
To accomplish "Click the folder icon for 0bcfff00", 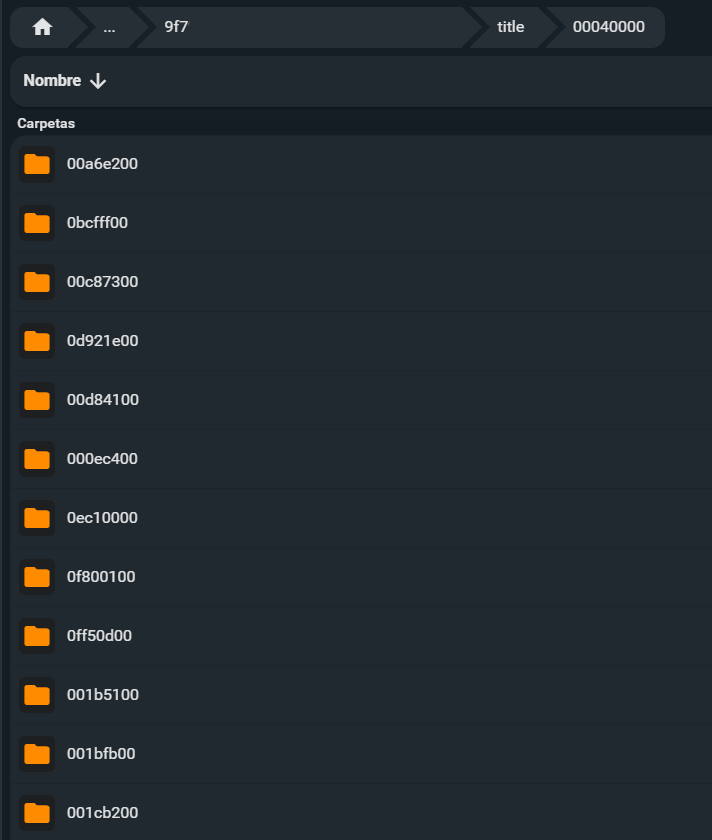I will (37, 223).
